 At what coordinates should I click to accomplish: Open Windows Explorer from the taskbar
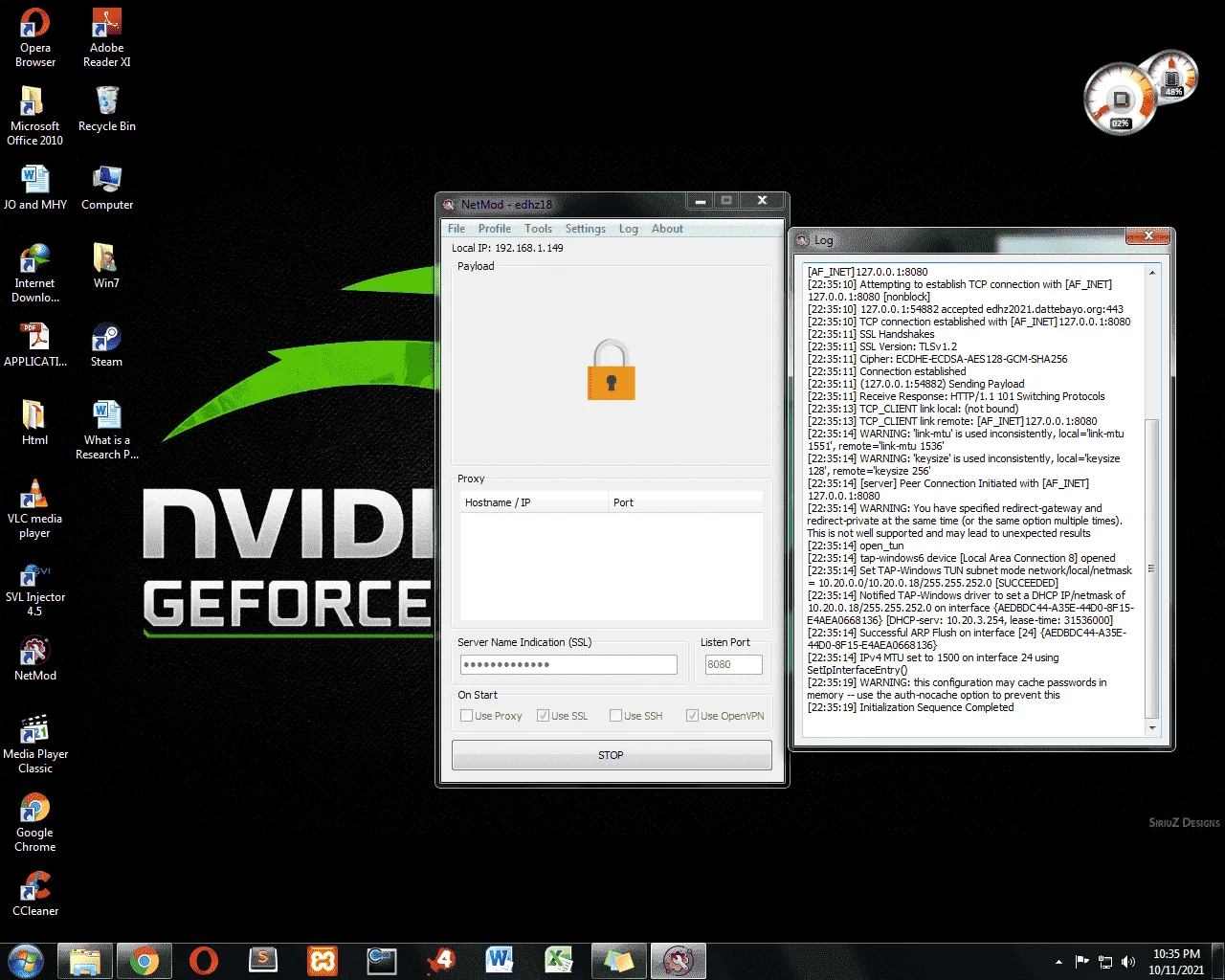tap(85, 960)
